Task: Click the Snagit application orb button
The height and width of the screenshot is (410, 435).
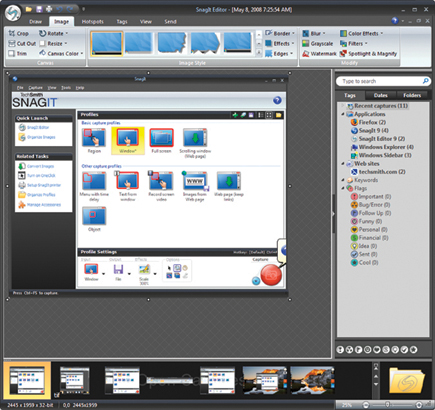Action: (x=12, y=13)
